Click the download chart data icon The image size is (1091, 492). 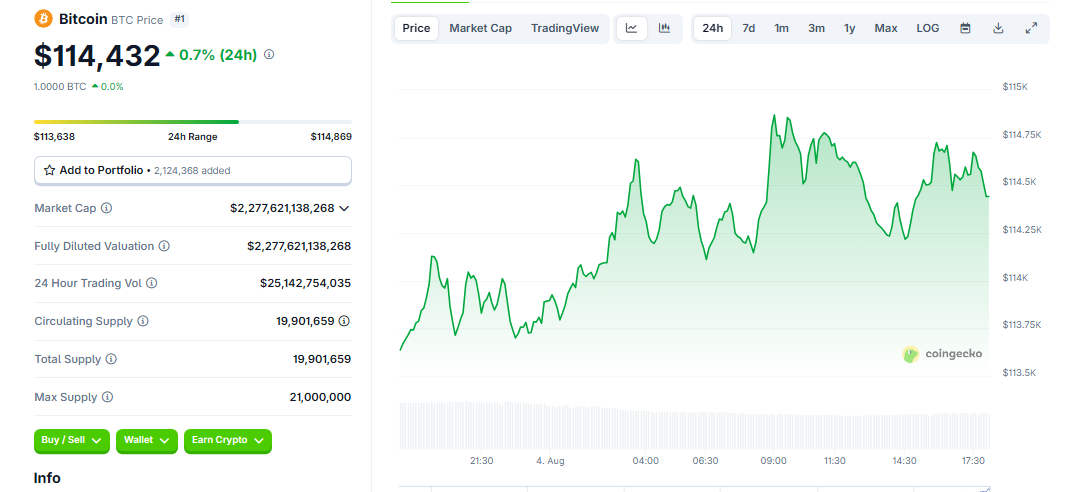click(x=998, y=28)
